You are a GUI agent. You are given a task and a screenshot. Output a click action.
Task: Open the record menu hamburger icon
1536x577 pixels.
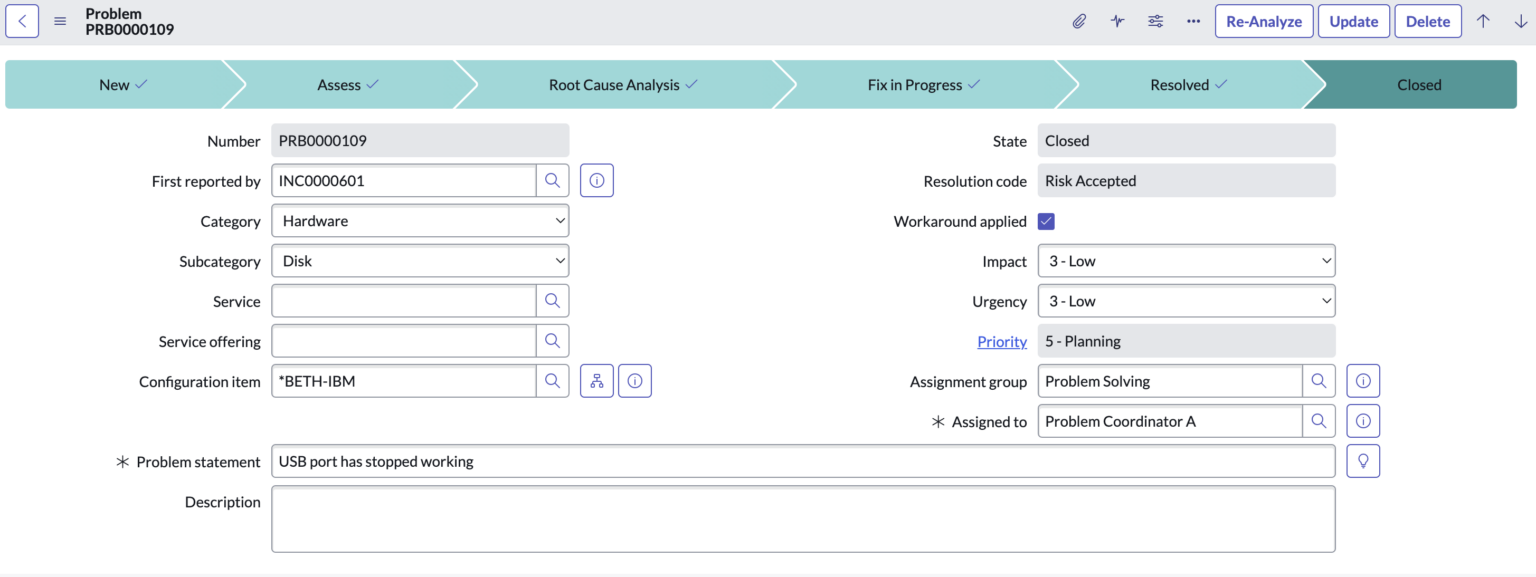coord(59,20)
